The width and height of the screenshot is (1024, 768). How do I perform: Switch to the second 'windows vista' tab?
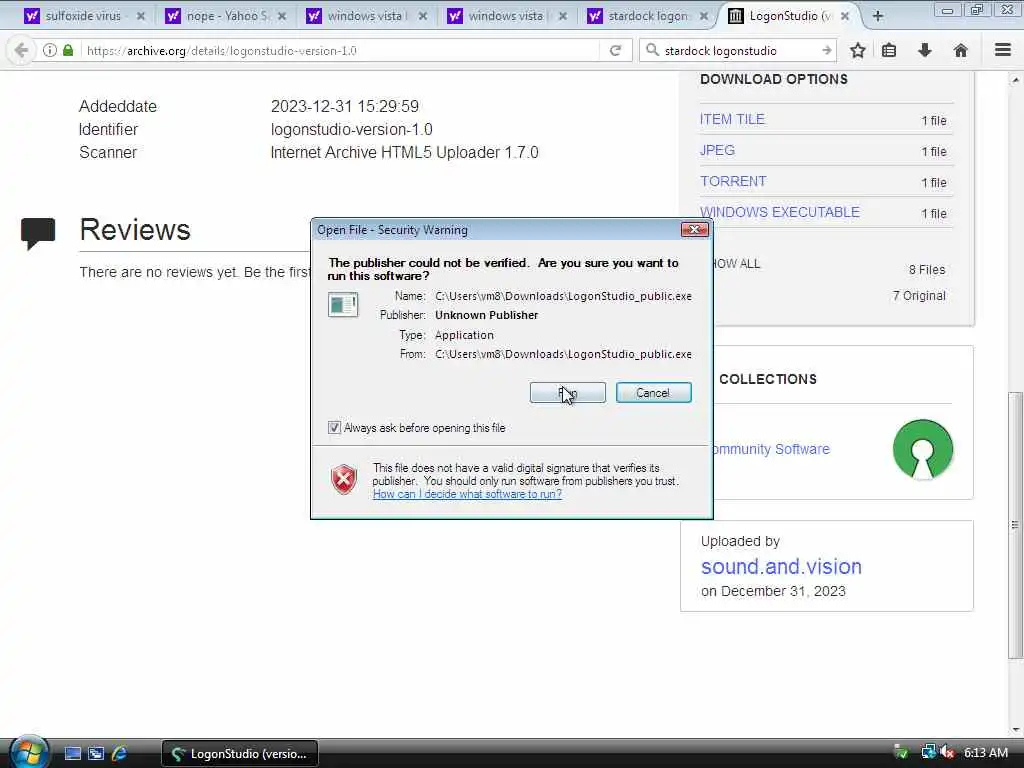click(507, 16)
